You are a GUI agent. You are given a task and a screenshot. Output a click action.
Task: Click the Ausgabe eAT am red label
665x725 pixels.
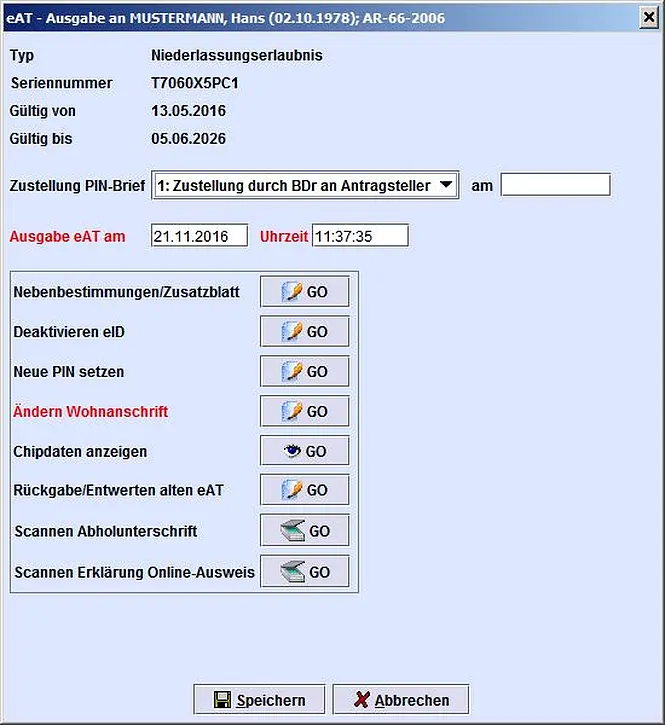coord(68,236)
